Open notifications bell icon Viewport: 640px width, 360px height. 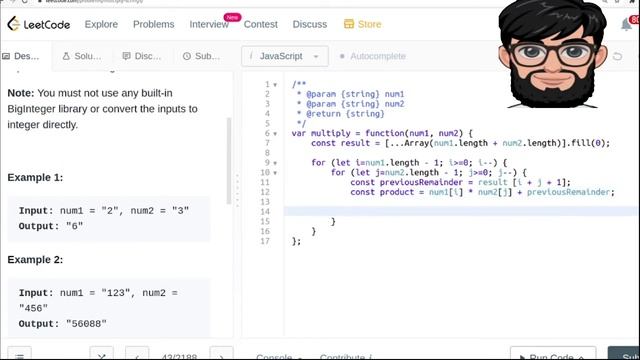pos(627,24)
